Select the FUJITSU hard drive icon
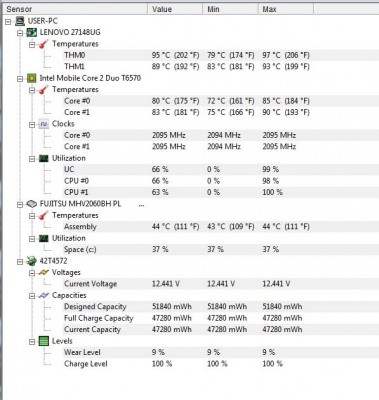The image size is (379, 400). 32,204
